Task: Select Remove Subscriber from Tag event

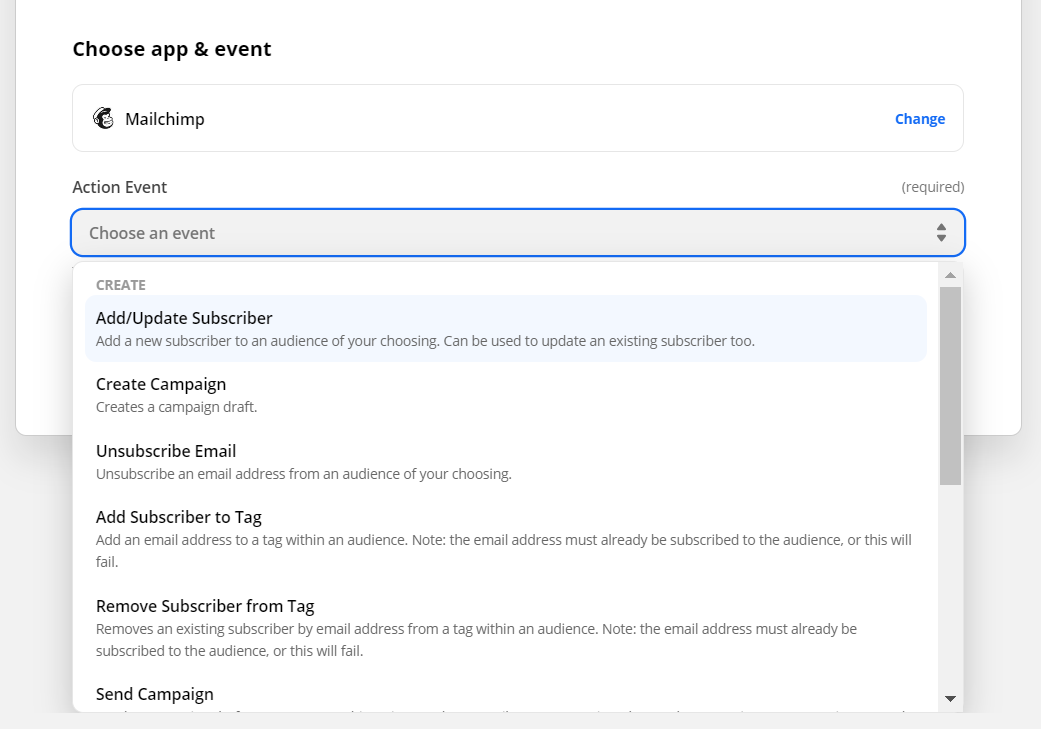Action: click(x=505, y=627)
